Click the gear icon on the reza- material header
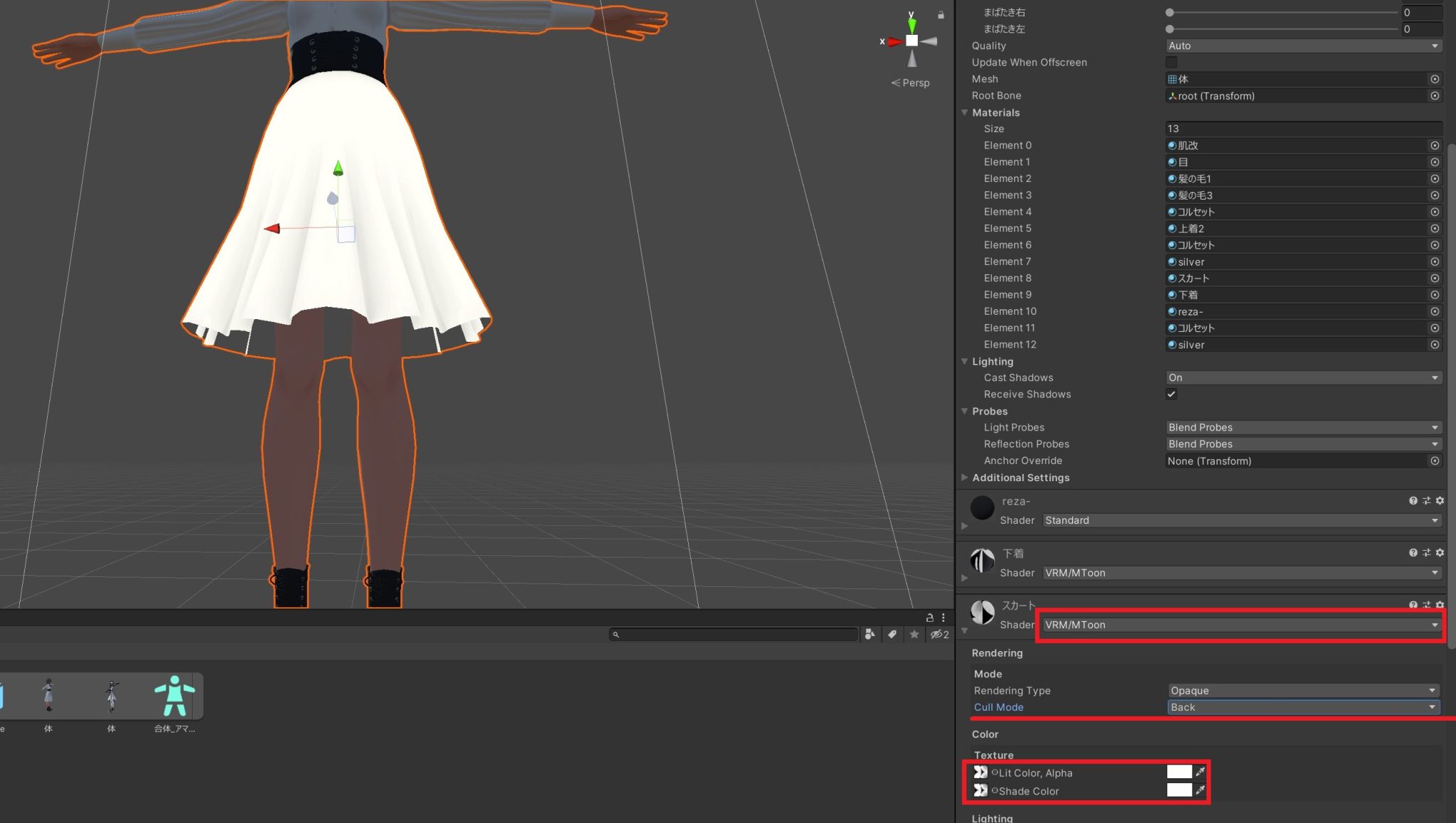Viewport: 1456px width, 823px height. (x=1439, y=500)
